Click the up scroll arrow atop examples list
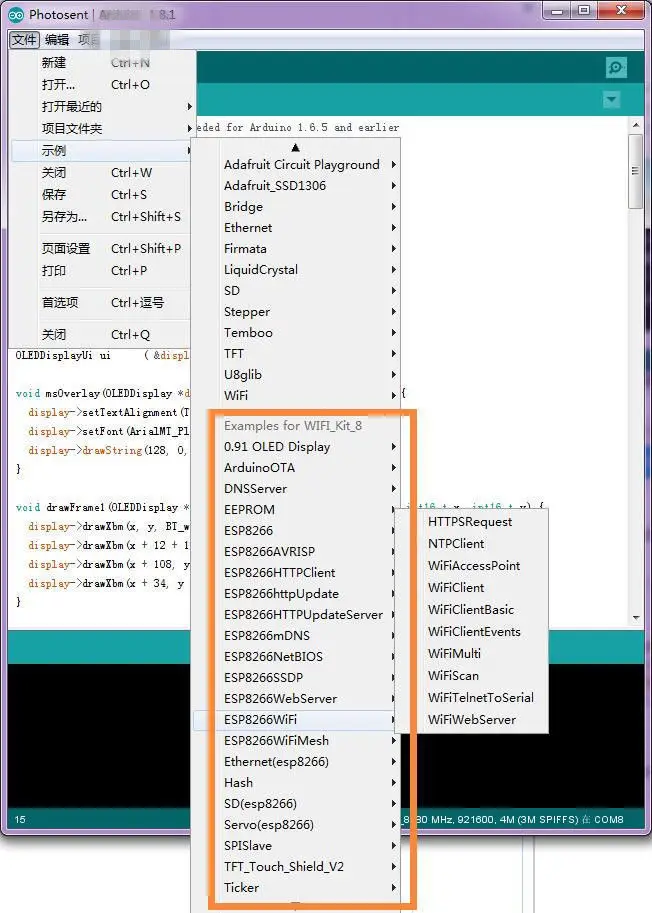652x913 pixels. tap(295, 147)
